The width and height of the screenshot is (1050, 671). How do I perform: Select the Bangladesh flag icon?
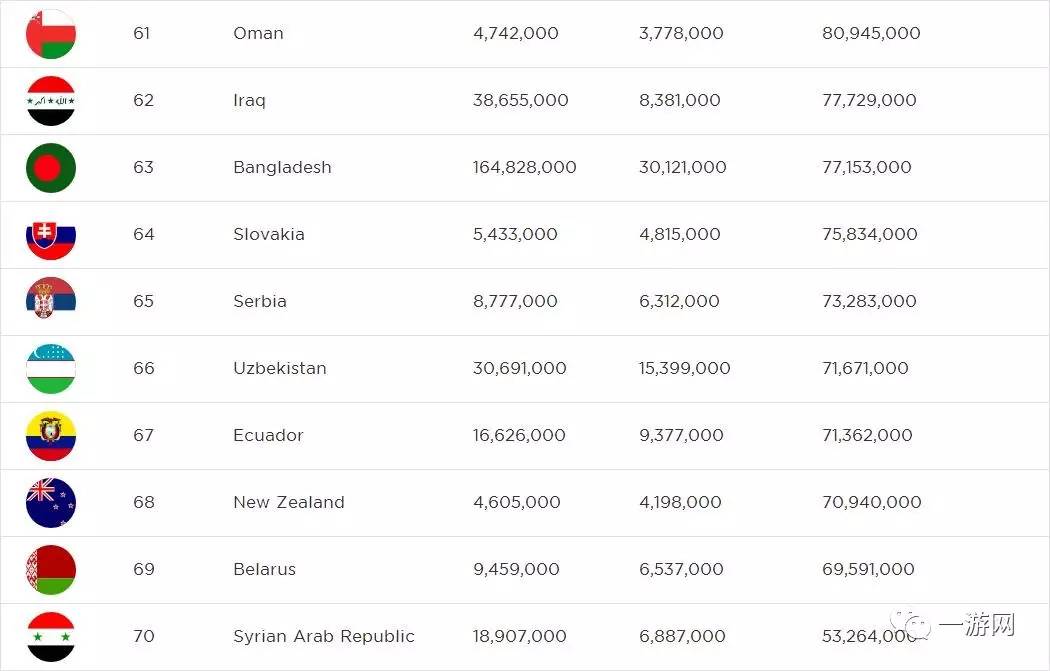tap(51, 168)
